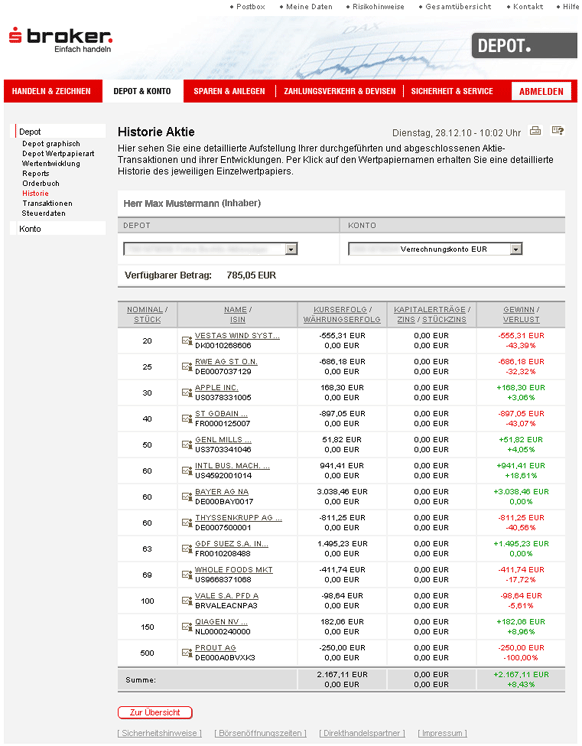This screenshot has width=582, height=746.
Task: Select Depot in the sidebar
Action: tap(30, 132)
